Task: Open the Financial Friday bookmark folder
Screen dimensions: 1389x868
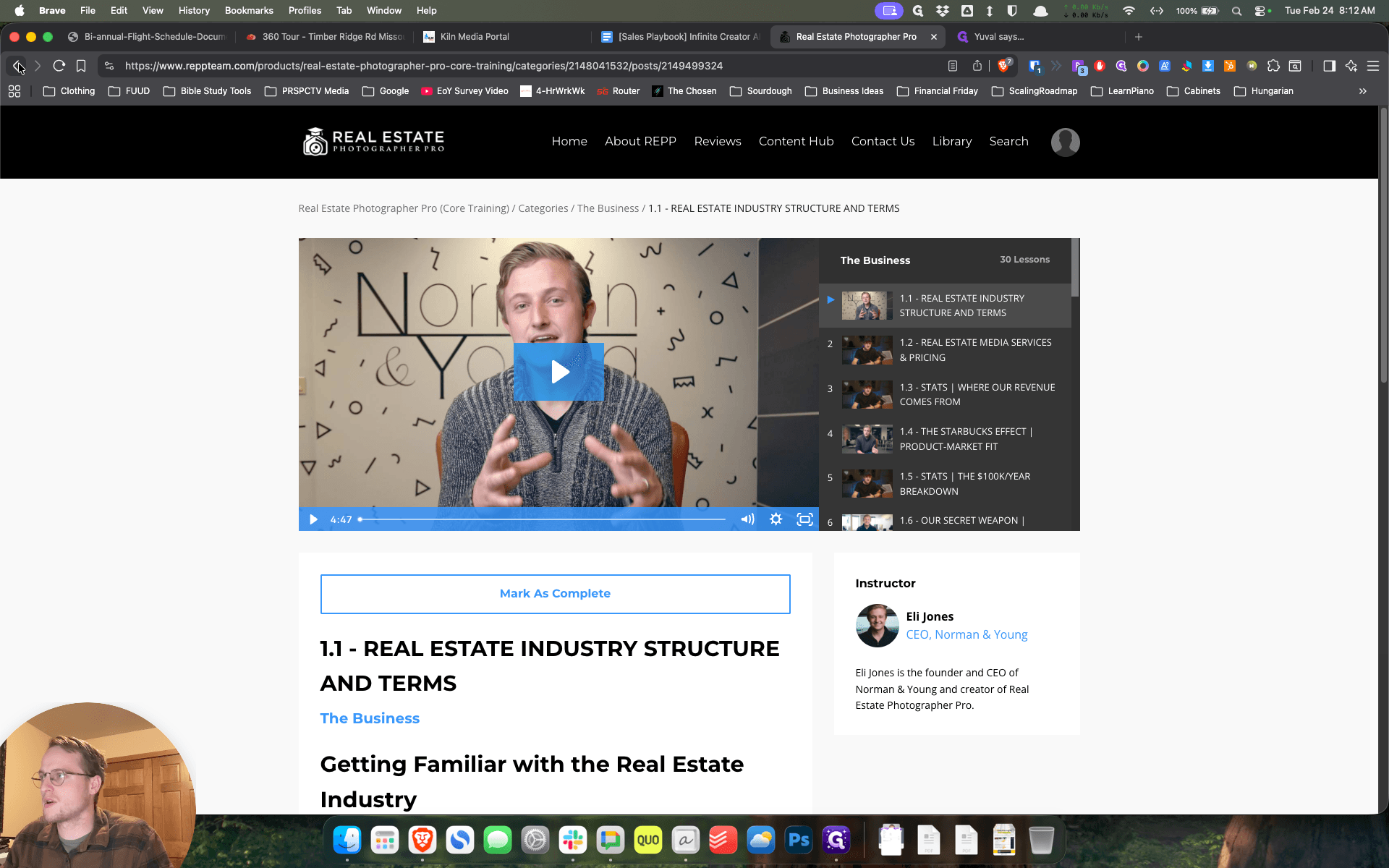Action: coord(937,91)
